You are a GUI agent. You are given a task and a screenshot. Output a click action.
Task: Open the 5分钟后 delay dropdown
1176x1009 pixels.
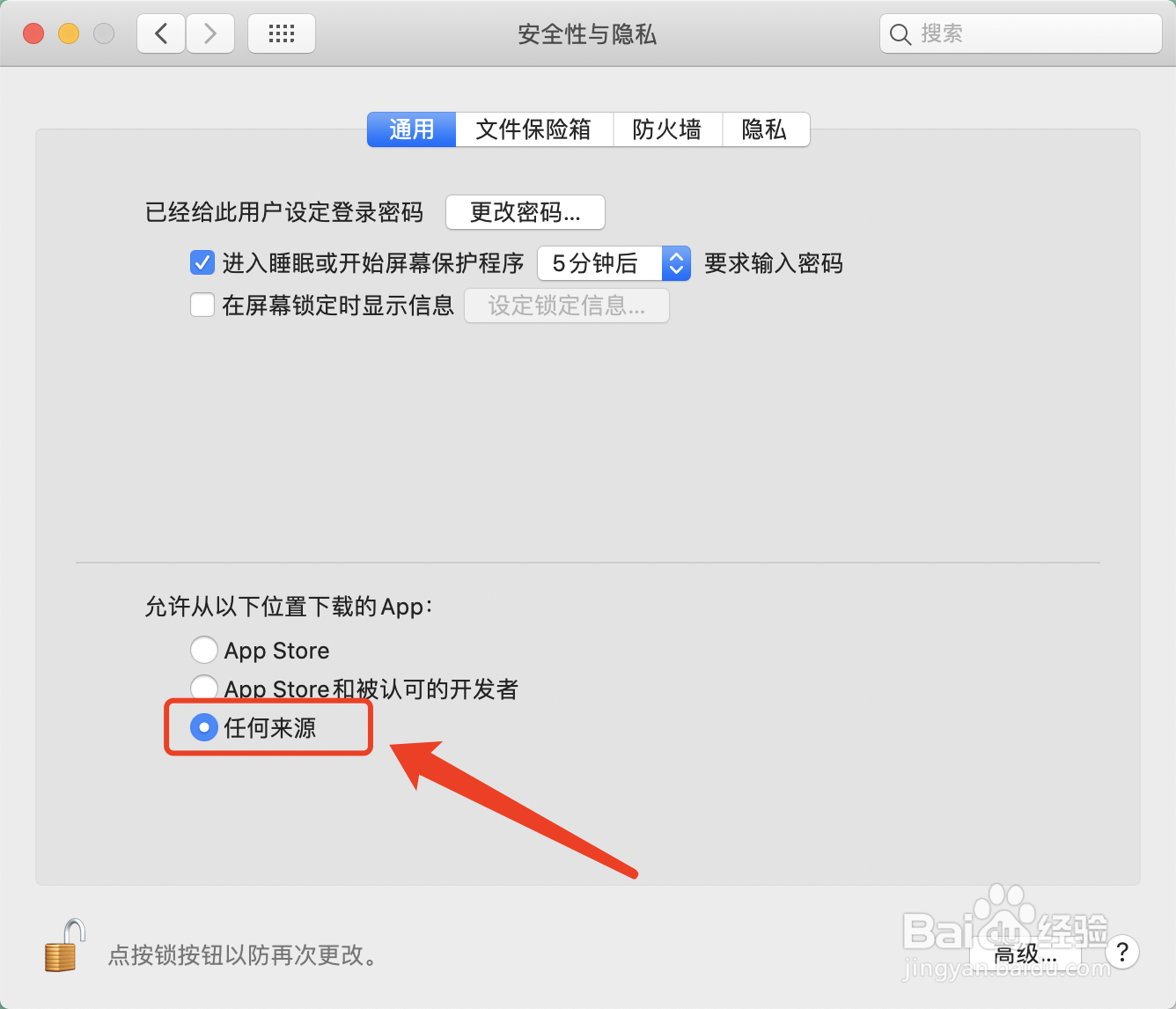[614, 263]
